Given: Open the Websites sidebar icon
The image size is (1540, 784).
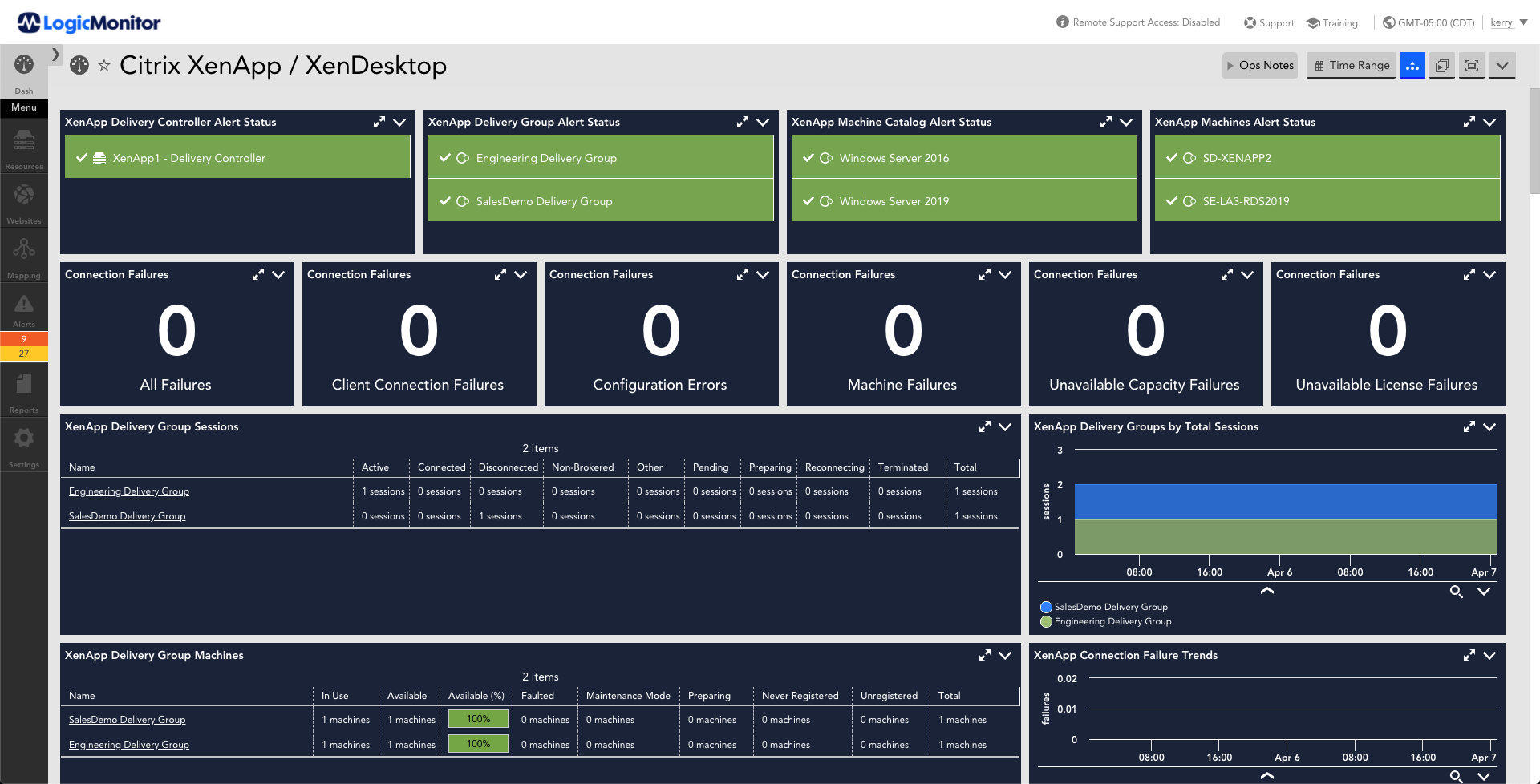Looking at the screenshot, I should tap(24, 201).
